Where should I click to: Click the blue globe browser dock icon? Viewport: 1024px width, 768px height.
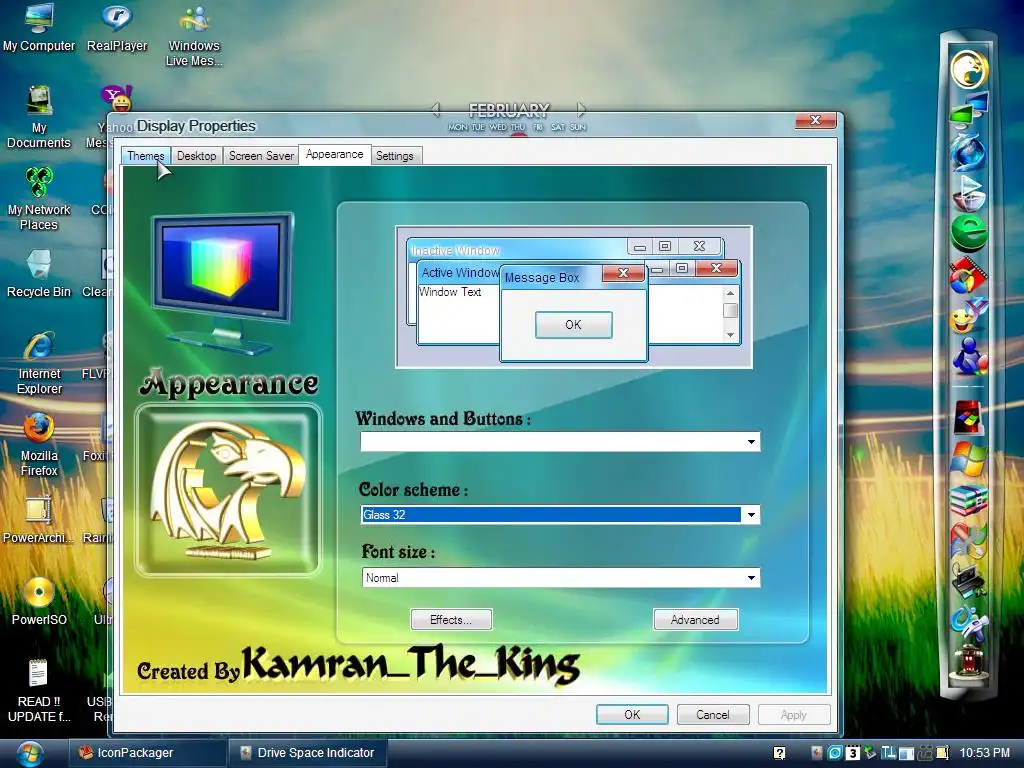(x=968, y=152)
